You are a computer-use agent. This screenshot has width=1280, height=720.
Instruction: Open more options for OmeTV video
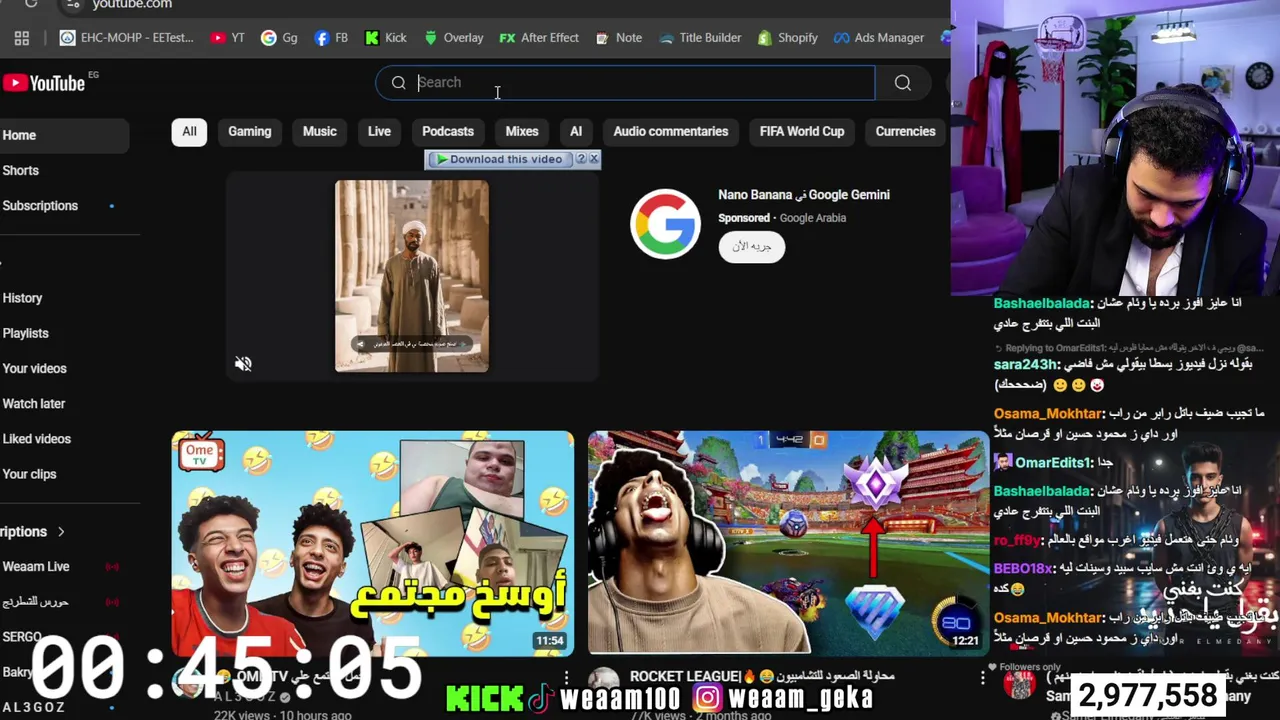[x=566, y=678]
